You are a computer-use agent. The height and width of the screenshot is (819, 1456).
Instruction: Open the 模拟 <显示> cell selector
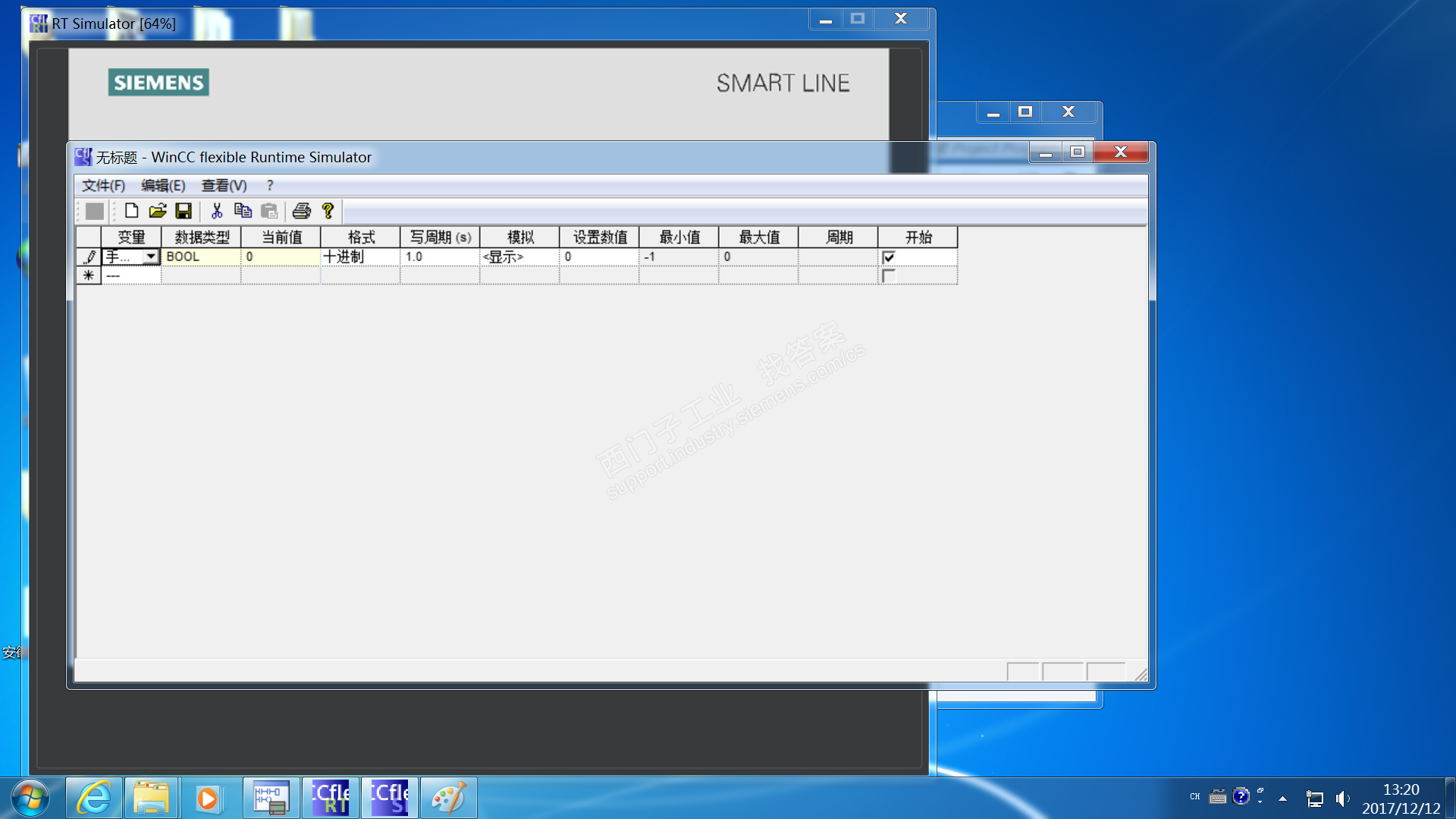[519, 257]
